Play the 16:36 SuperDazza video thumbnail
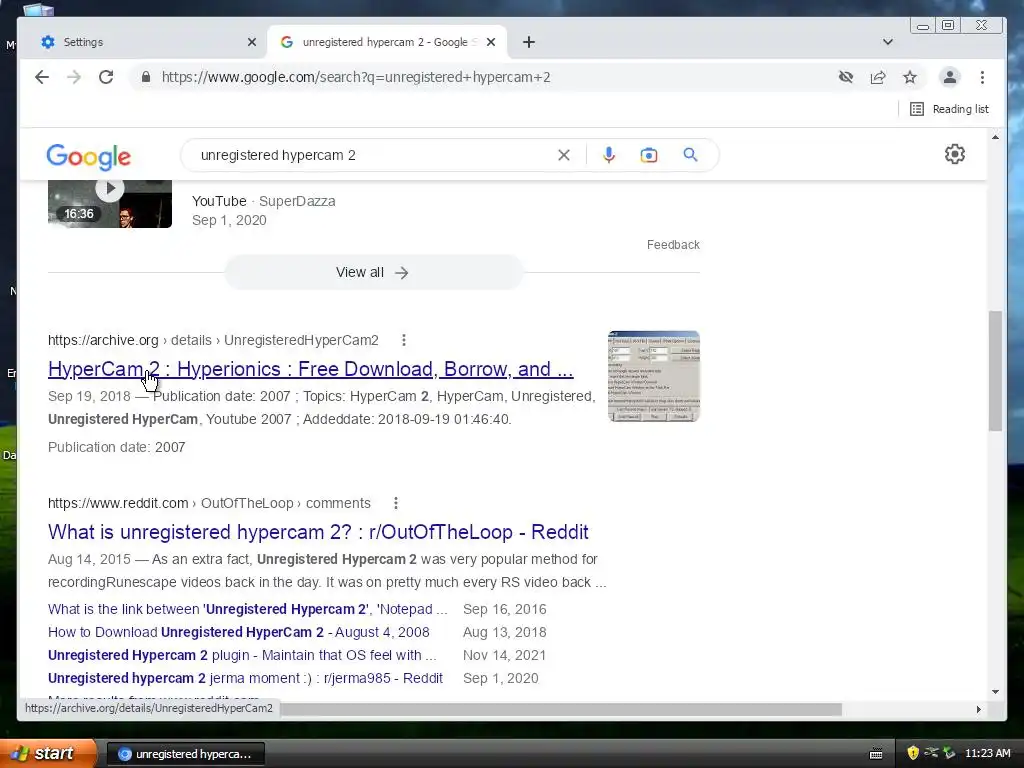The image size is (1024, 768). coord(110,204)
